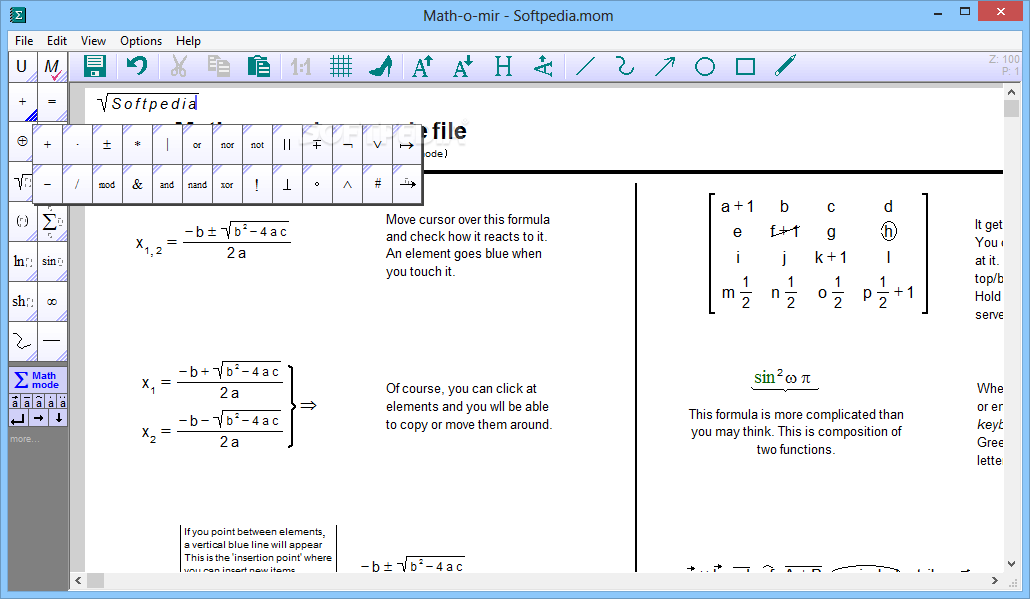Insert the hash symbol from the popup
Screen dimensions: 1030x599
tap(378, 185)
